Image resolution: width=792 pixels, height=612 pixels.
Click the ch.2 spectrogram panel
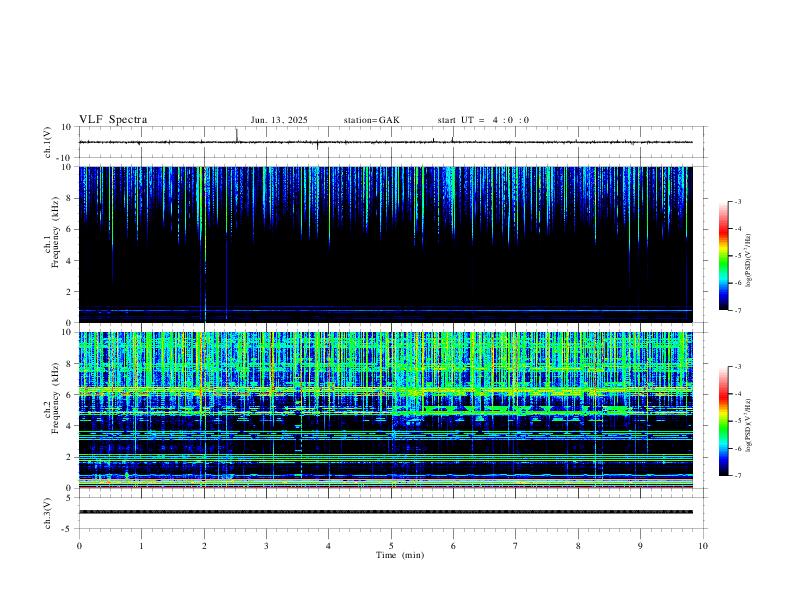click(385, 410)
